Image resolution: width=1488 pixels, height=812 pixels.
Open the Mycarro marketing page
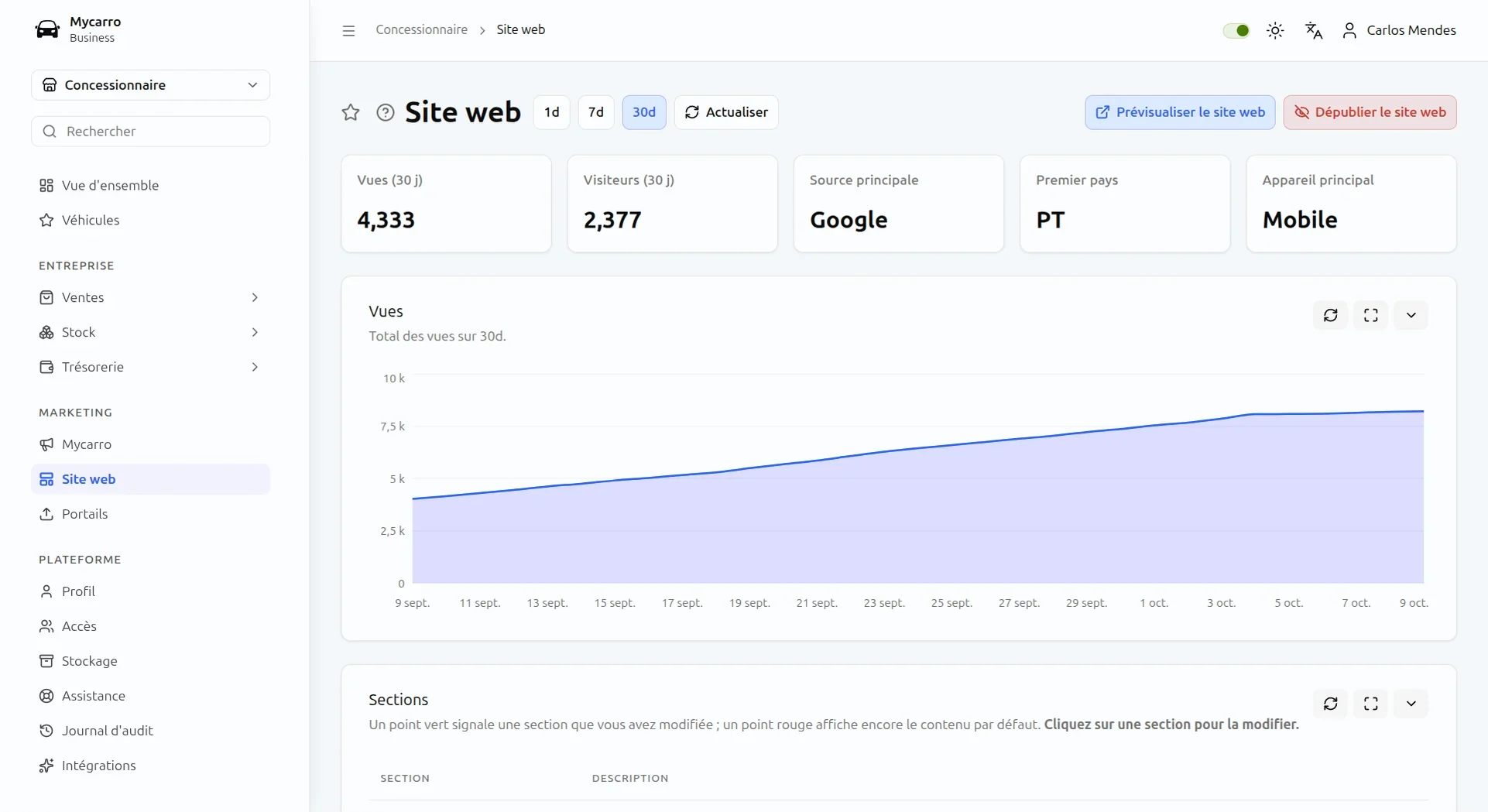[151, 444]
